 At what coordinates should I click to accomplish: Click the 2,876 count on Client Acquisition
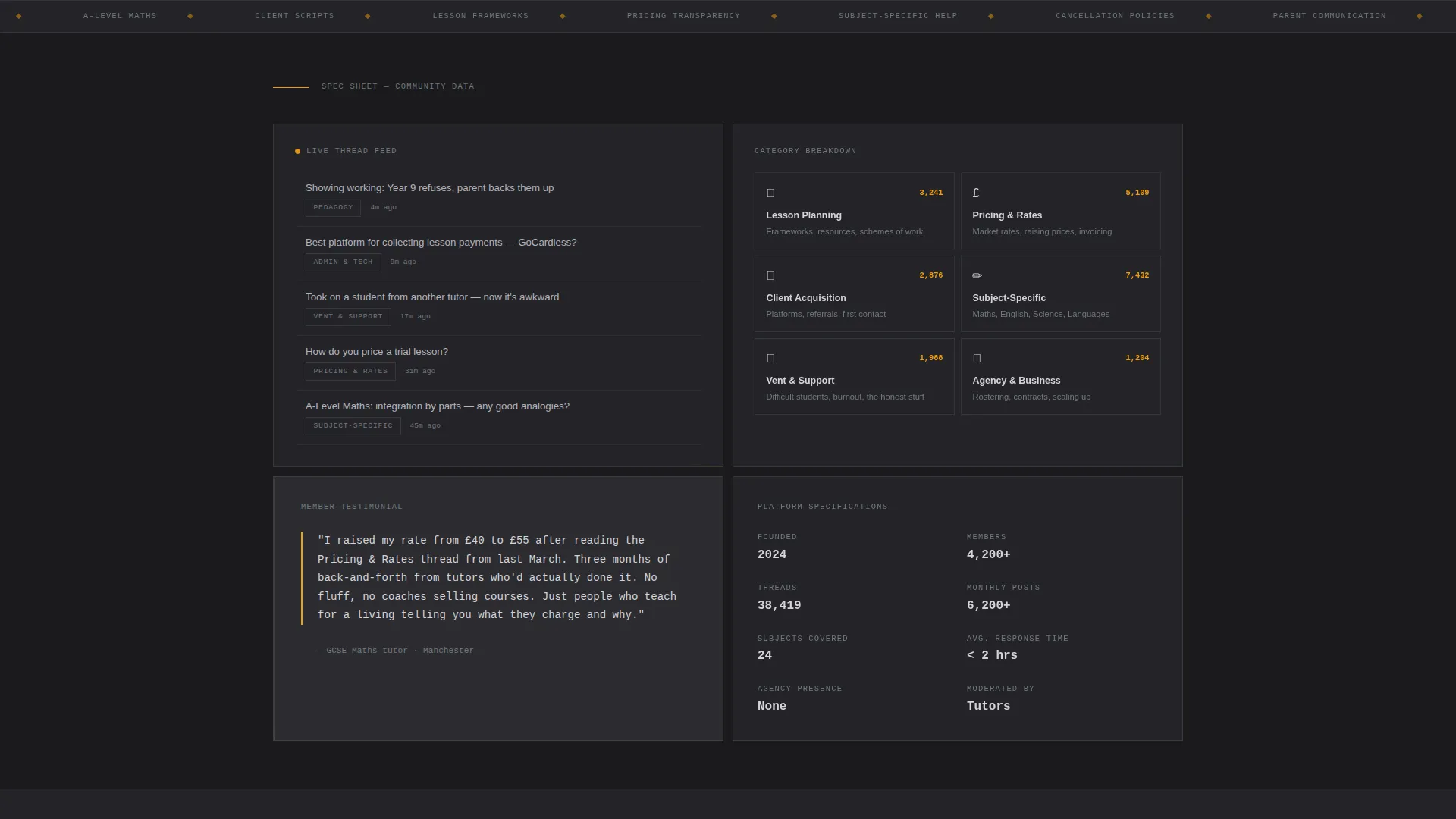pyautogui.click(x=930, y=275)
